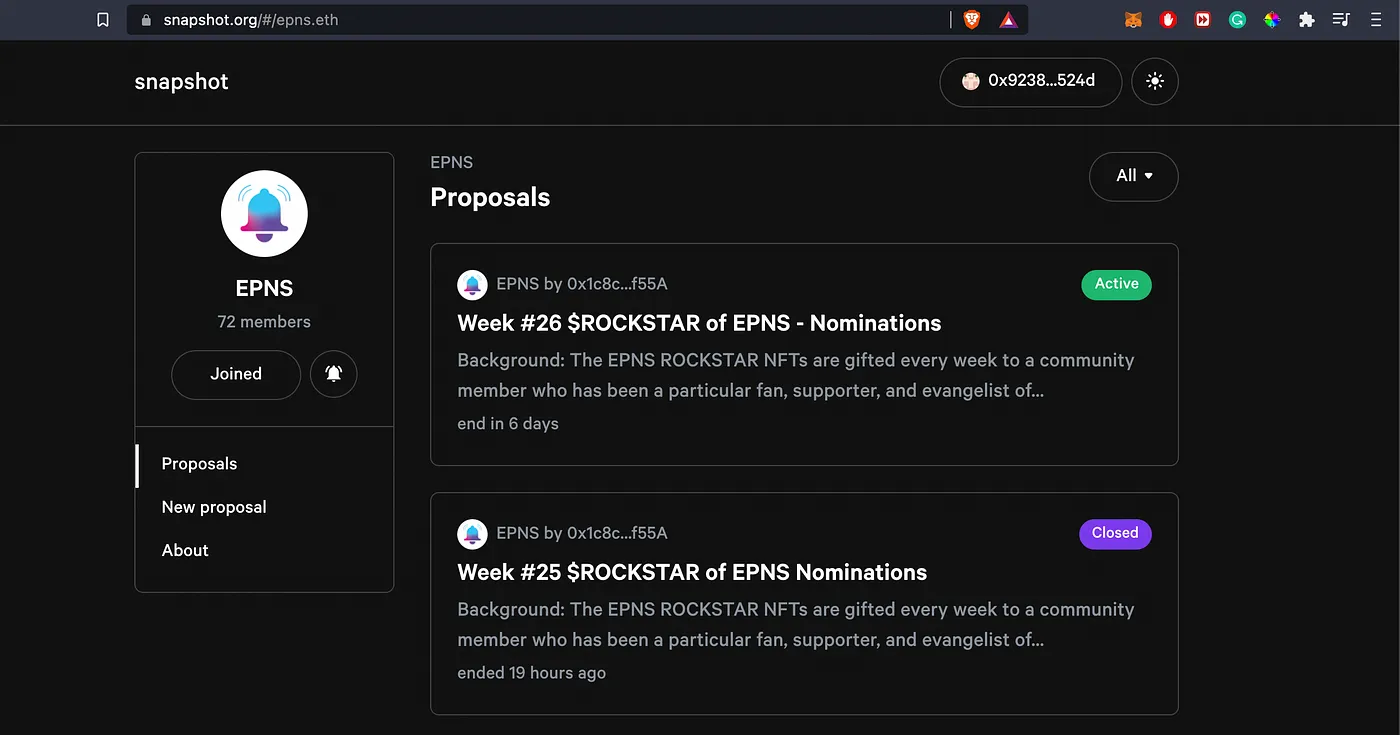
Task: Toggle light mode with the sun icon
Action: tap(1155, 81)
